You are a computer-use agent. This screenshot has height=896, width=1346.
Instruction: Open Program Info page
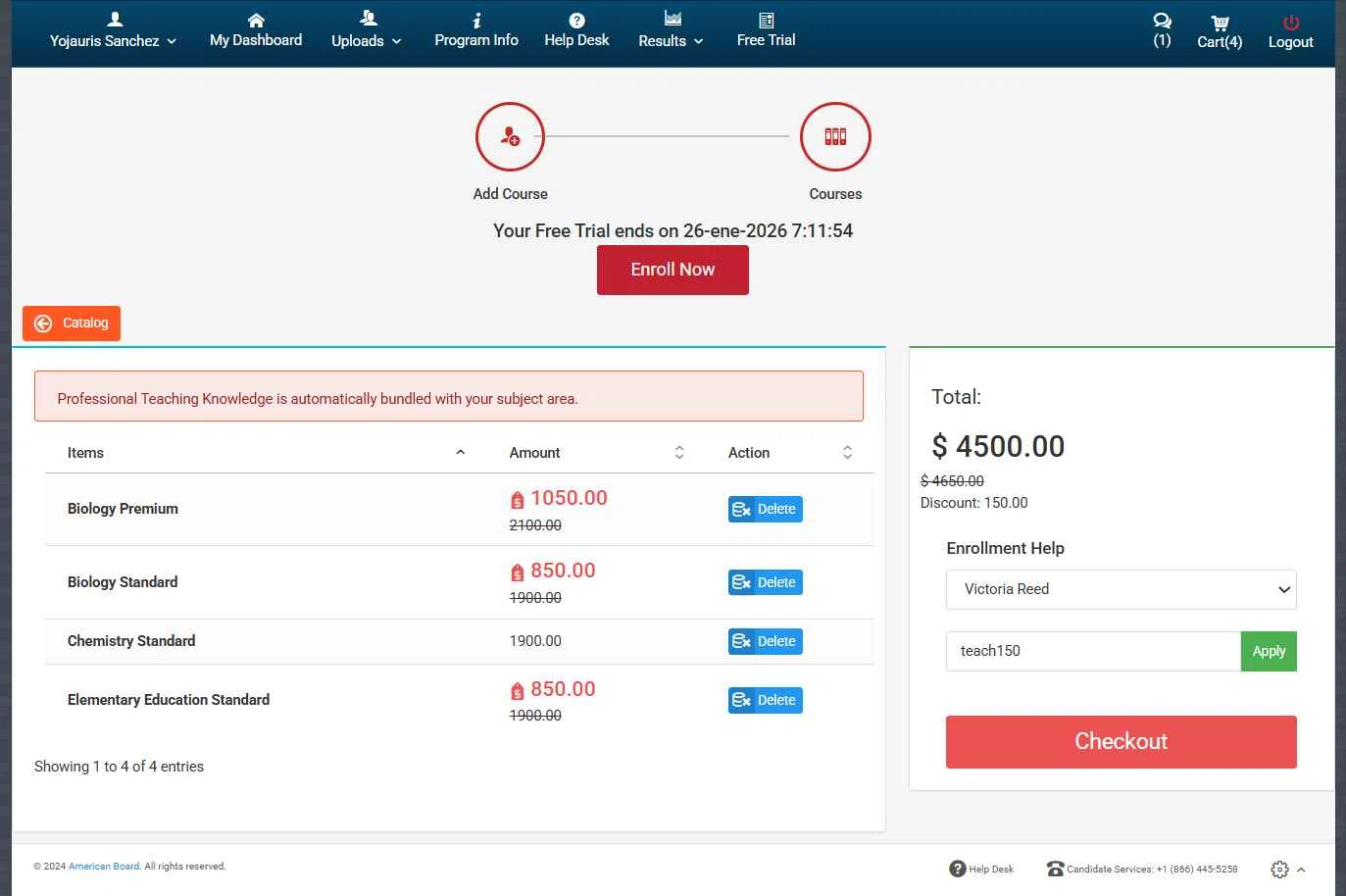pos(476,40)
